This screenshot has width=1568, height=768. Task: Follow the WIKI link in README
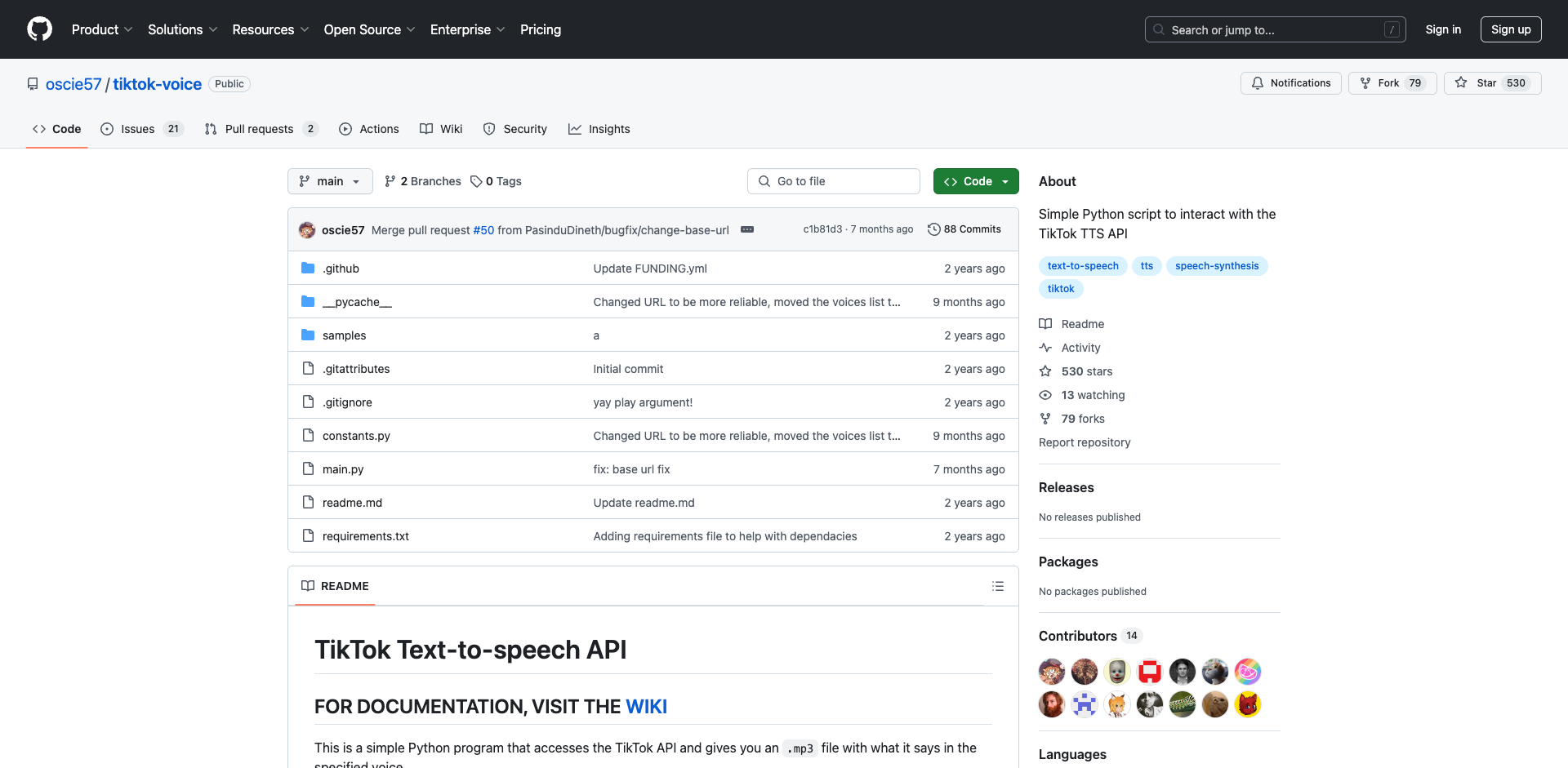(646, 707)
